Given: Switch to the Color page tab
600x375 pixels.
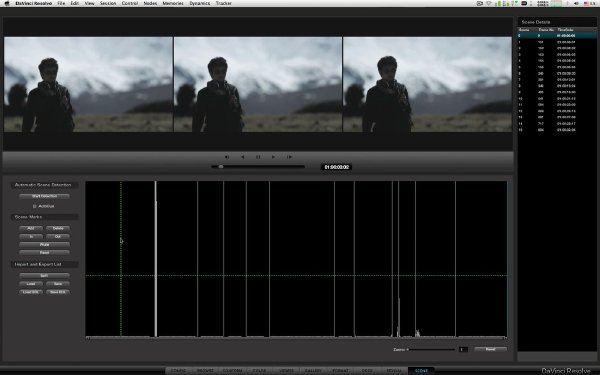Looking at the screenshot, I should (259, 371).
